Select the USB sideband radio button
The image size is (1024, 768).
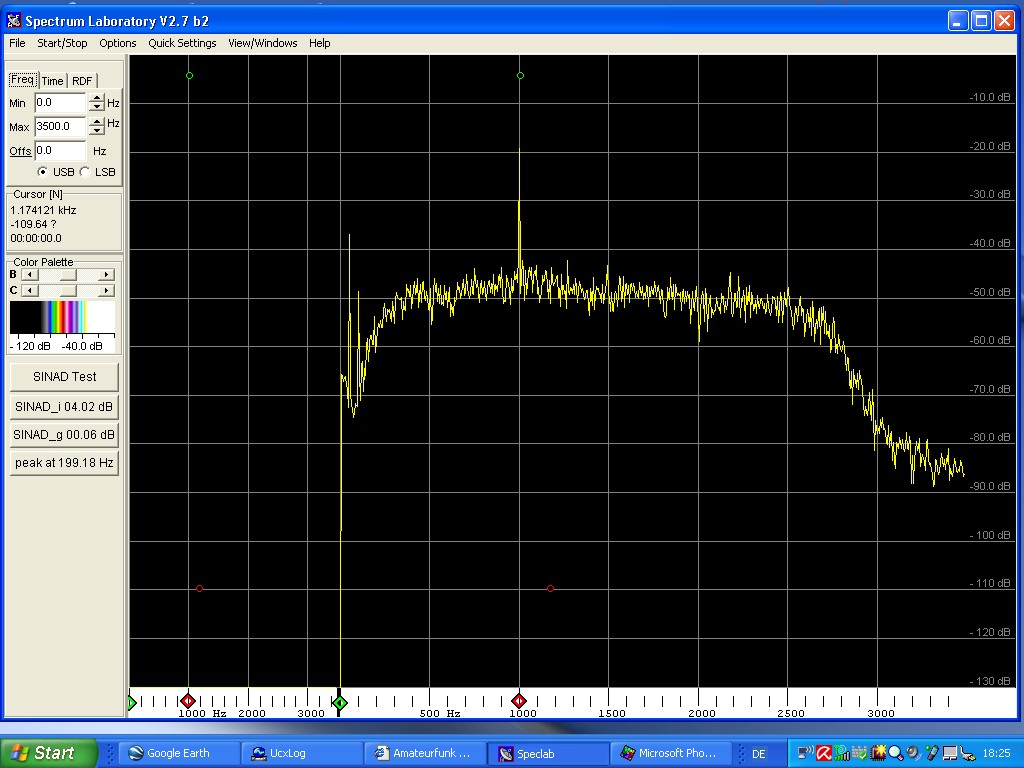coord(42,171)
